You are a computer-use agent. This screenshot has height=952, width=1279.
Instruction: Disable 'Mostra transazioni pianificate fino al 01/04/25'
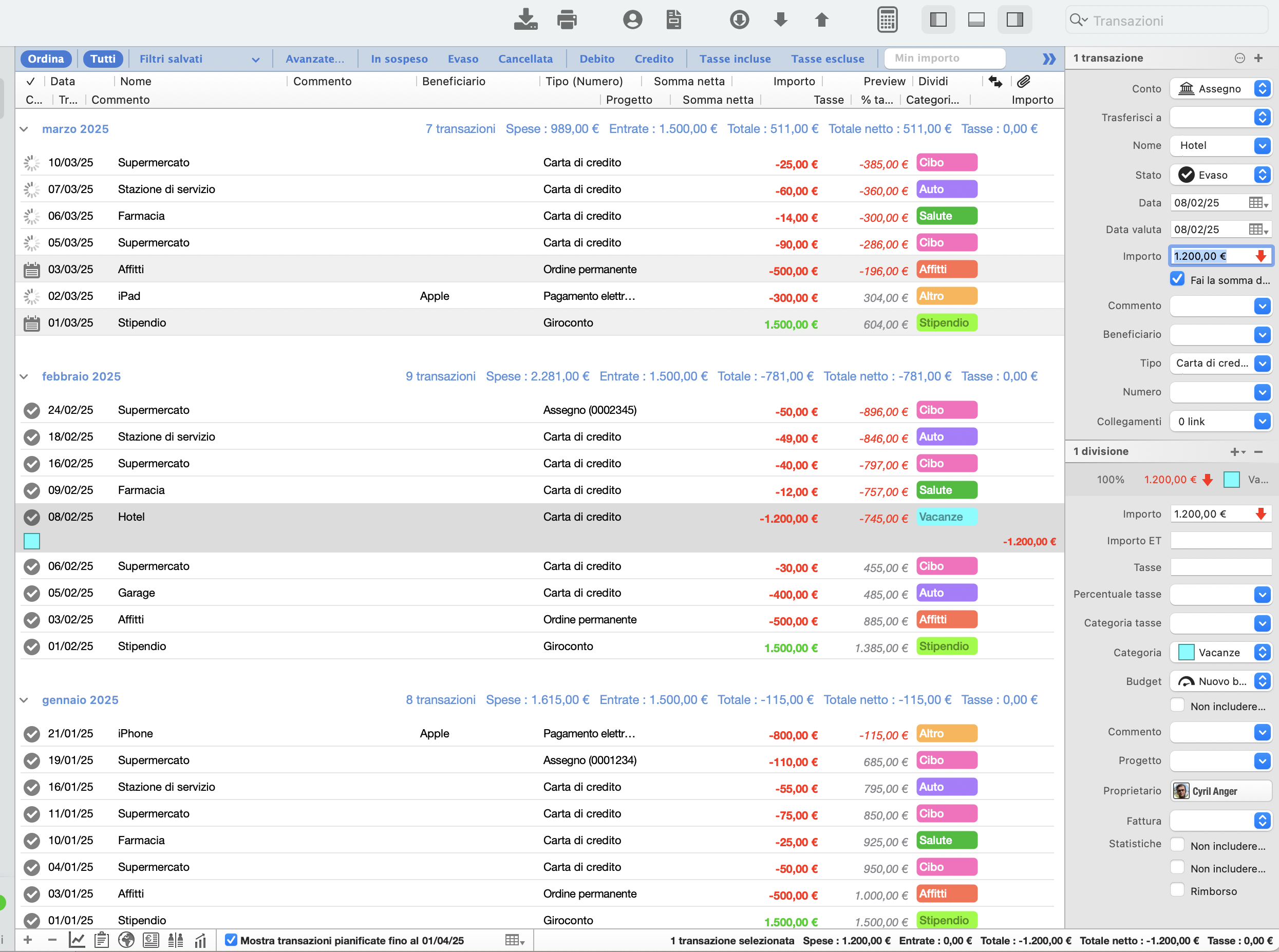point(231,940)
